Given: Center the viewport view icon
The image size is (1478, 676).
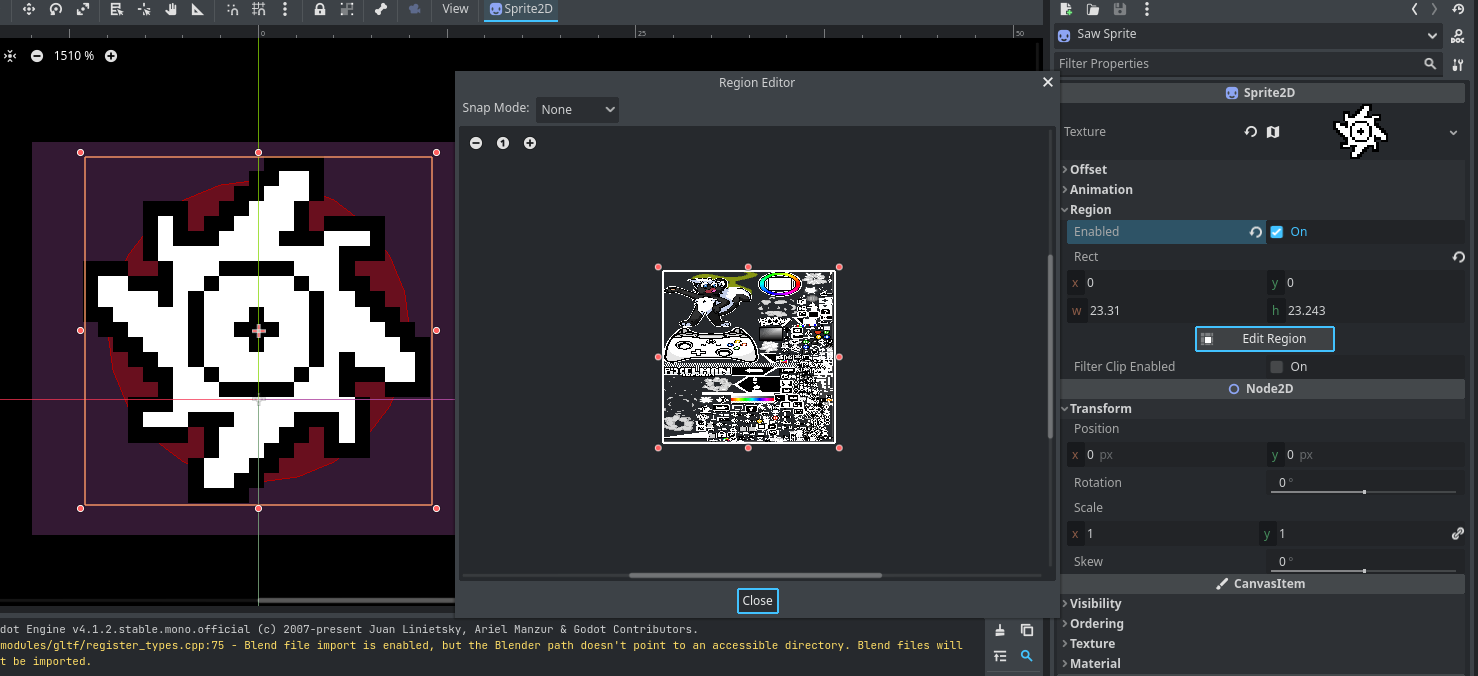Looking at the screenshot, I should tap(10, 56).
